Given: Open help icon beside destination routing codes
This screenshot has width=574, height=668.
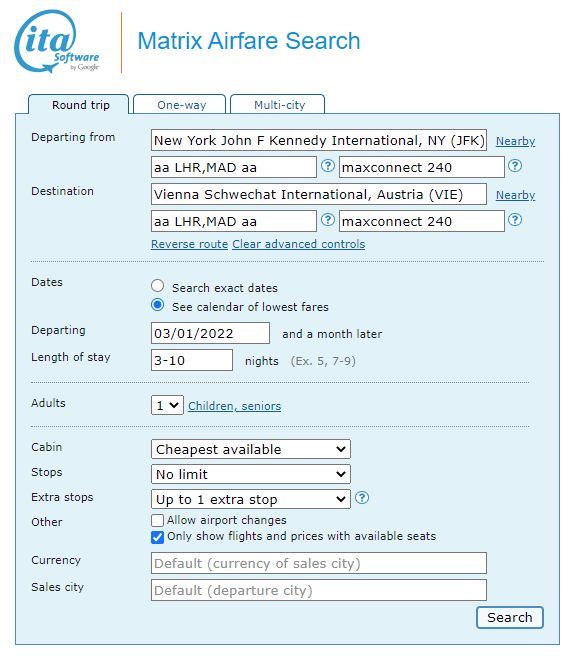Looking at the screenshot, I should (327, 220).
